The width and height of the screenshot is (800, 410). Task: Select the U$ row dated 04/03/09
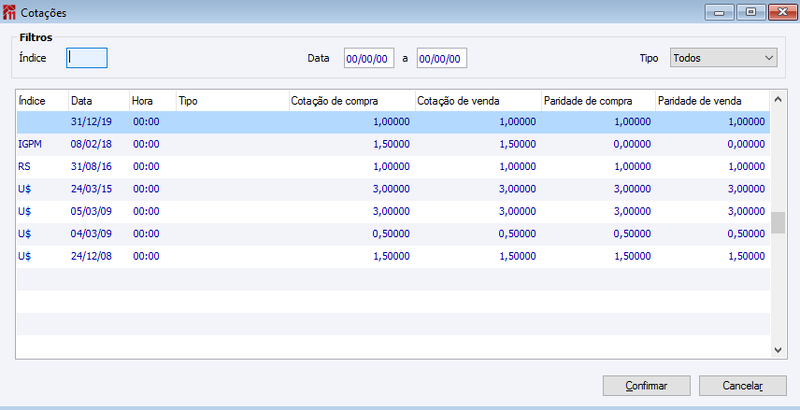[x=393, y=234]
